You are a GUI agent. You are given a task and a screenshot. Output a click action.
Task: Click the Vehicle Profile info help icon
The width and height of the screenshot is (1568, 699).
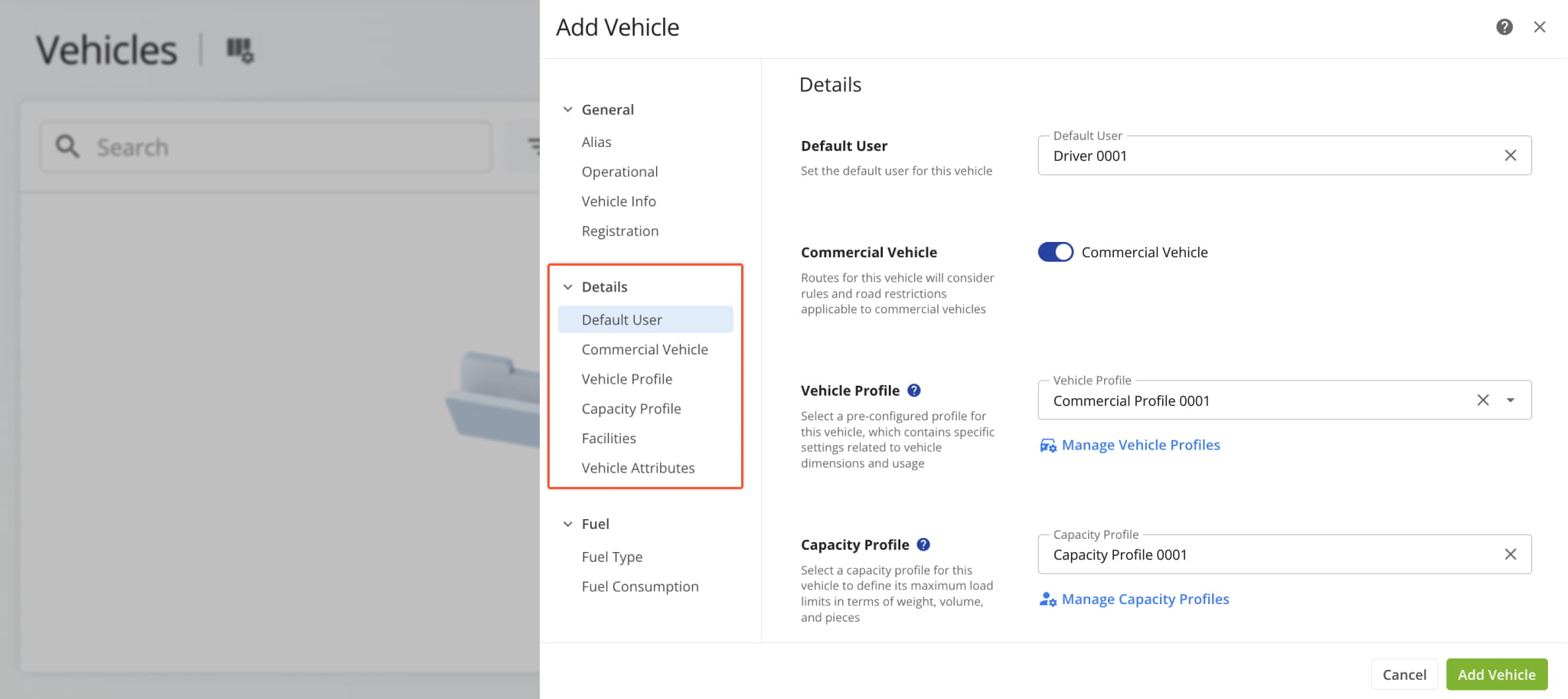point(913,390)
